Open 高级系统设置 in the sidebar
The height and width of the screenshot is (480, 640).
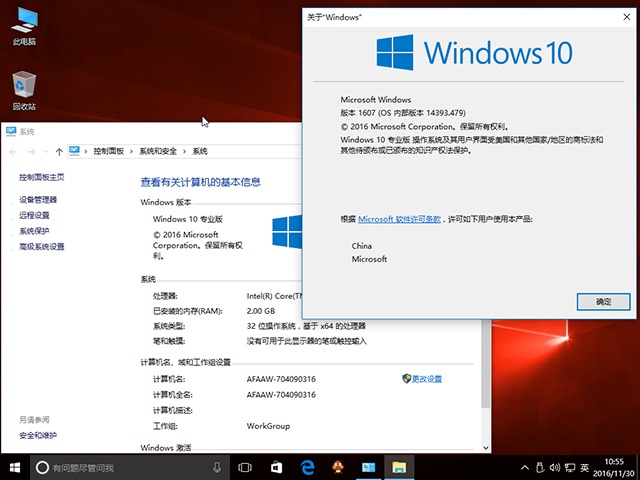tap(41, 246)
